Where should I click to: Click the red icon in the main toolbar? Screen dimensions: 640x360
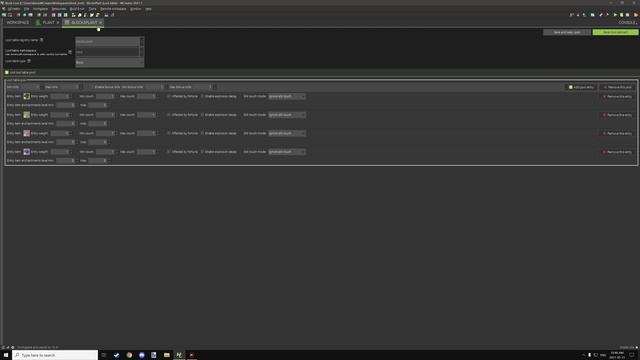point(53,15)
